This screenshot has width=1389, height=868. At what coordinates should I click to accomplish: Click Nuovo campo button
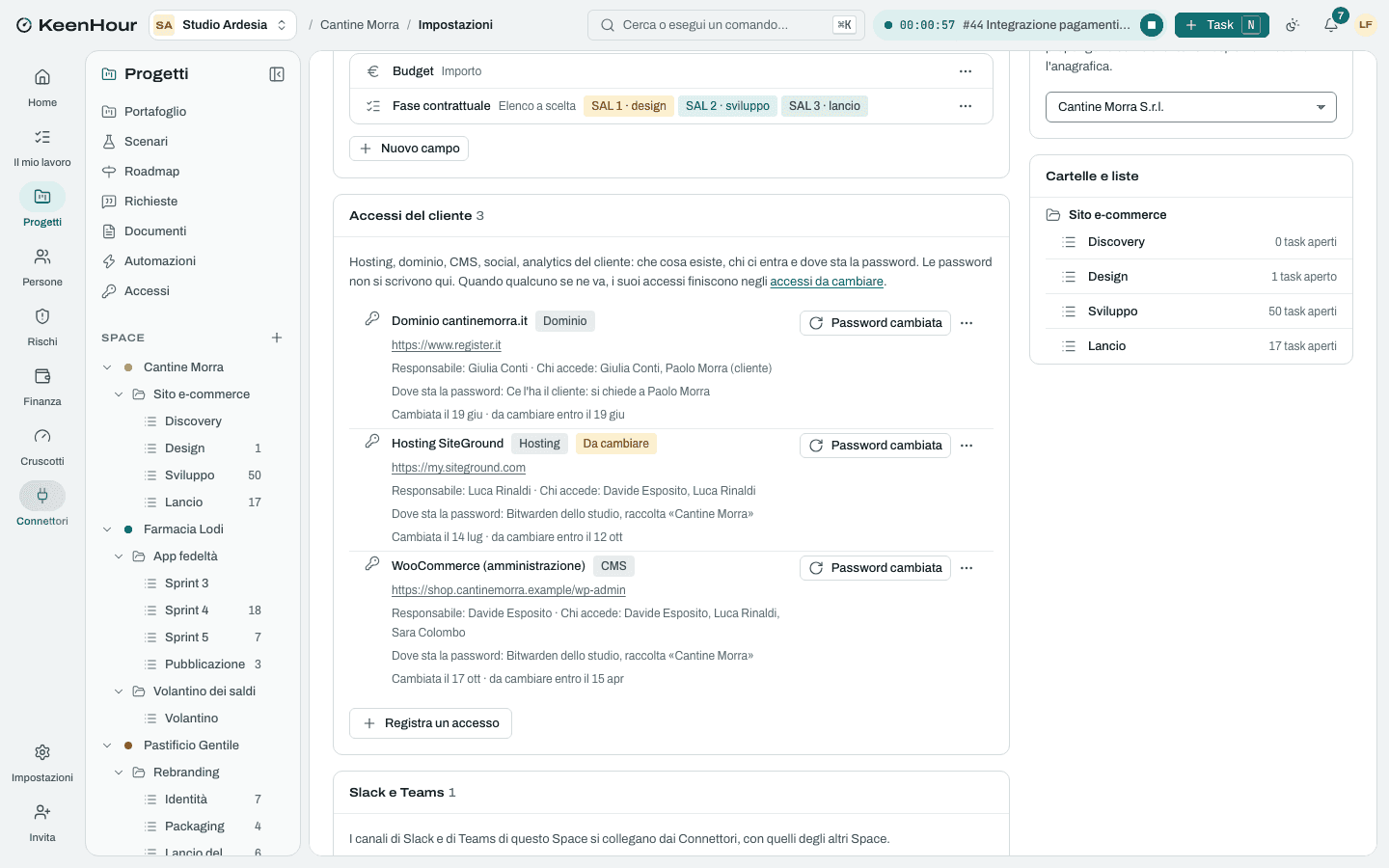[x=409, y=149]
